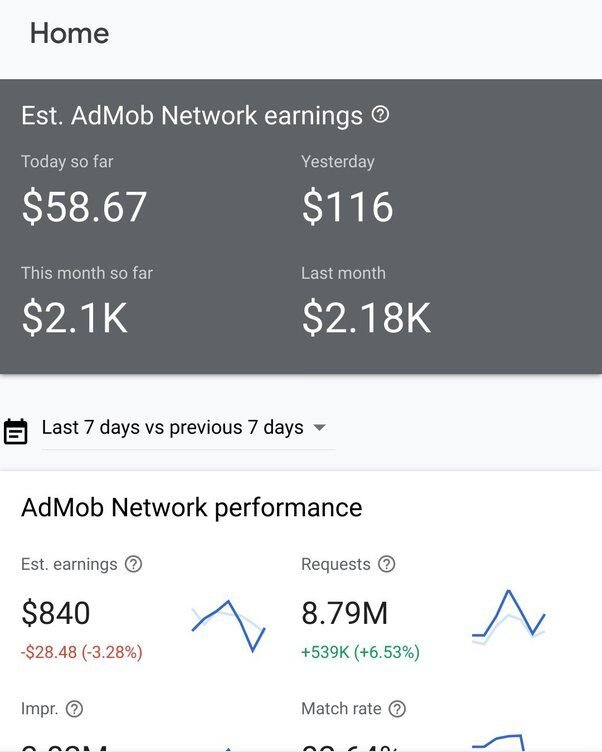This screenshot has width=602, height=752.
Task: Select Yesterday's $116 earnings figure
Action: pos(347,207)
